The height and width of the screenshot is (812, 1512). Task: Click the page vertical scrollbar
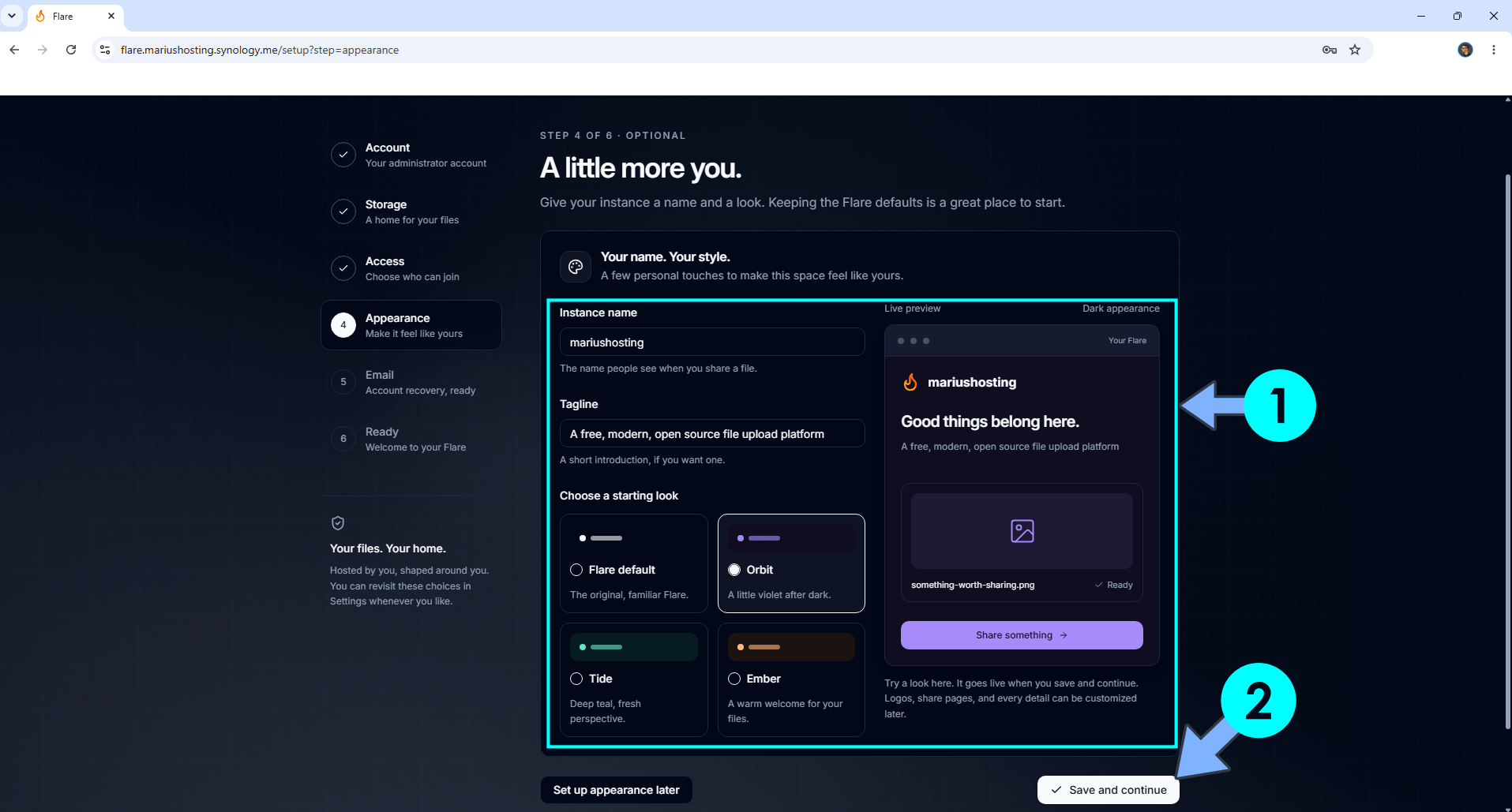1507,450
